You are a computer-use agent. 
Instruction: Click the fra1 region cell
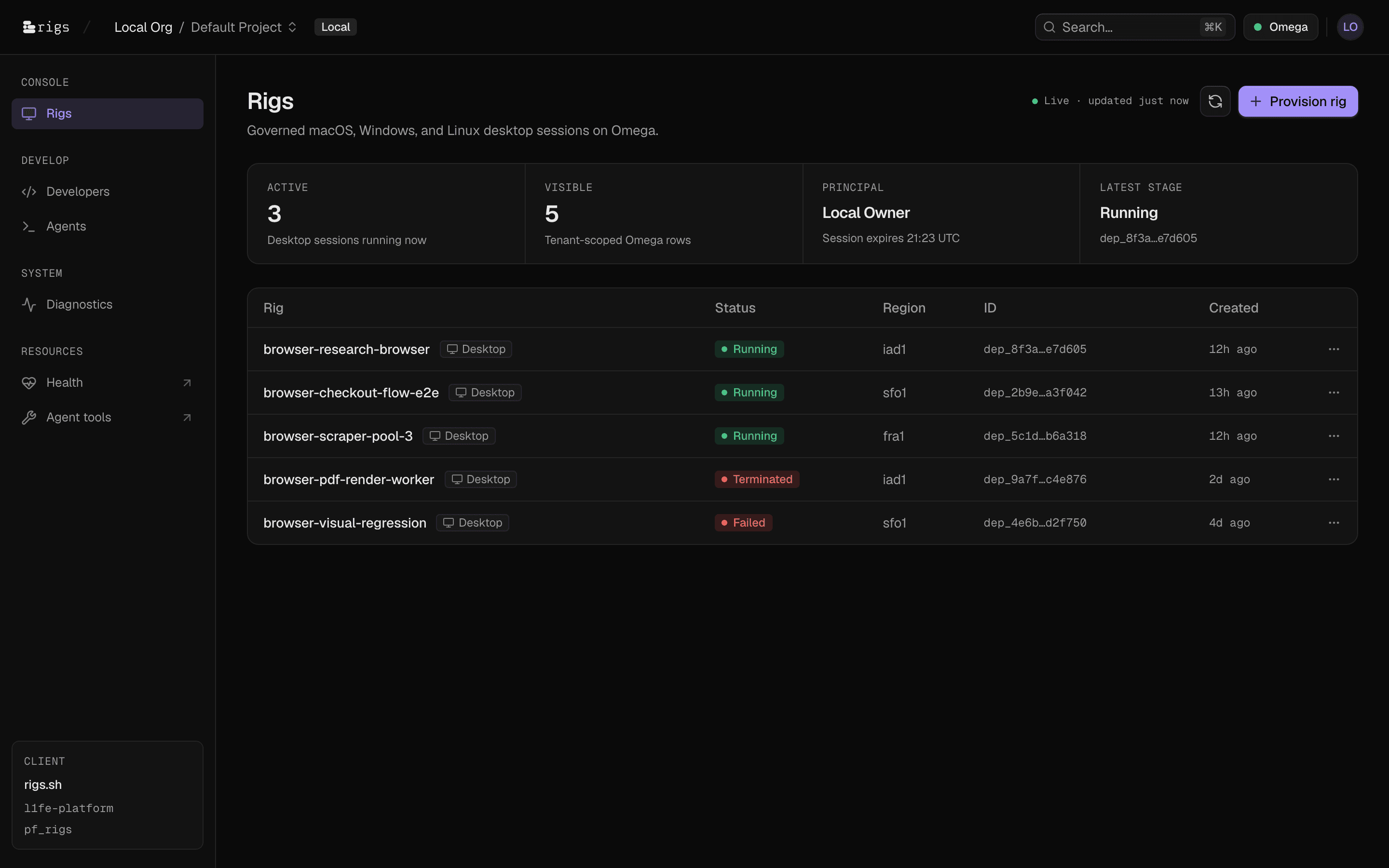[893, 436]
